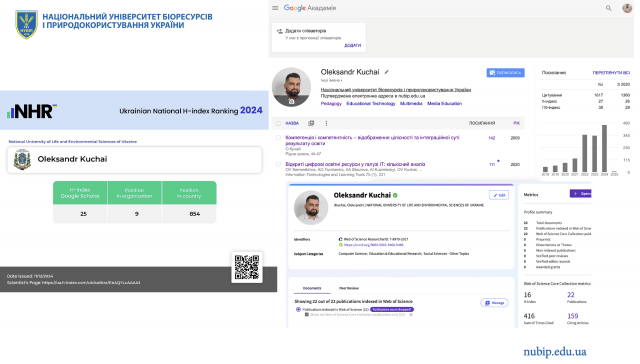Click the purple publications pill badge
The image size is (640, 364).
point(392,310)
